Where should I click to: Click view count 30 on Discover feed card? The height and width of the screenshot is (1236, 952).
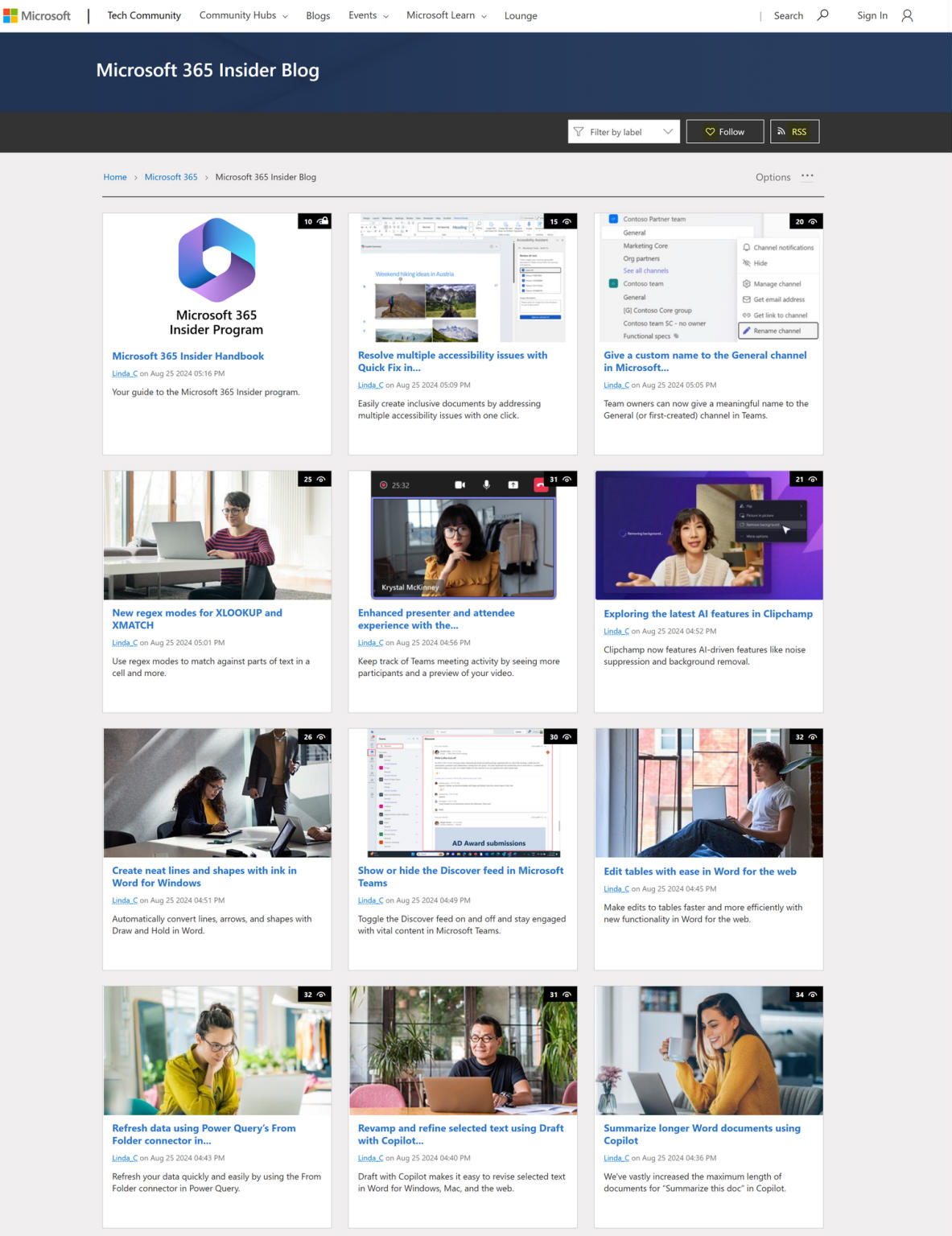[560, 736]
